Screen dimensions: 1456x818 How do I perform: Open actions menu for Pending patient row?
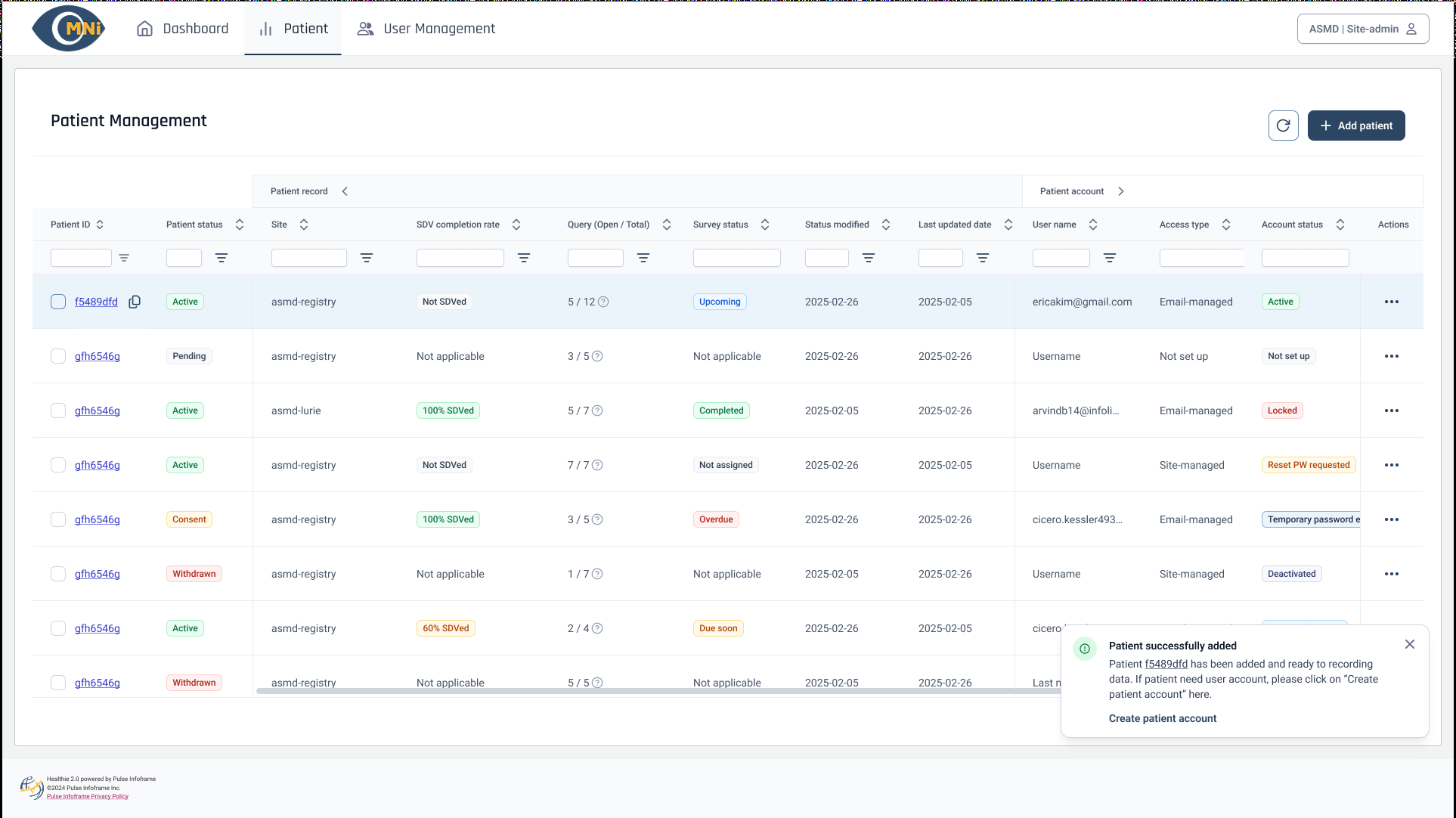1392,356
